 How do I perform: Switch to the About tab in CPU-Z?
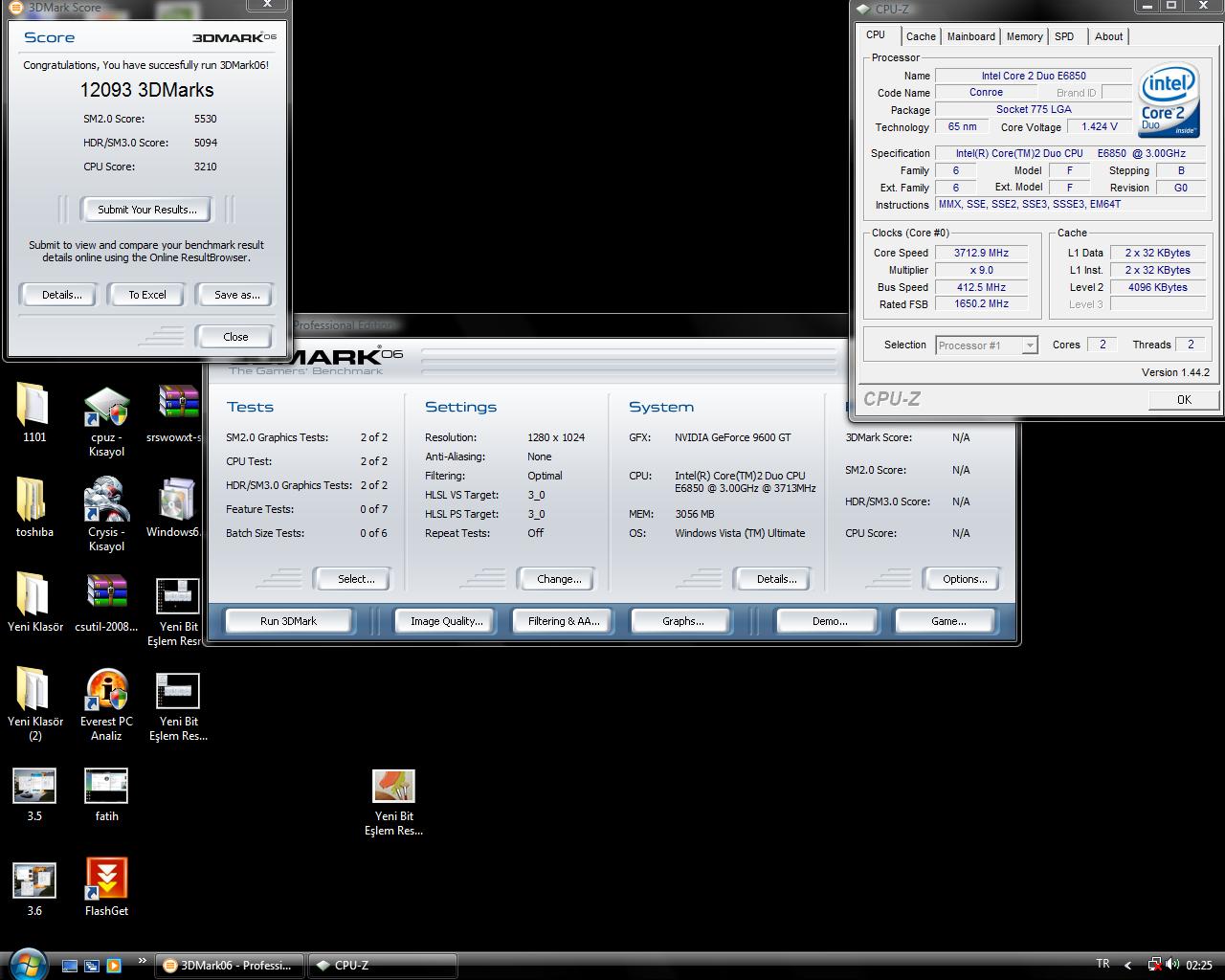pyautogui.click(x=1108, y=36)
